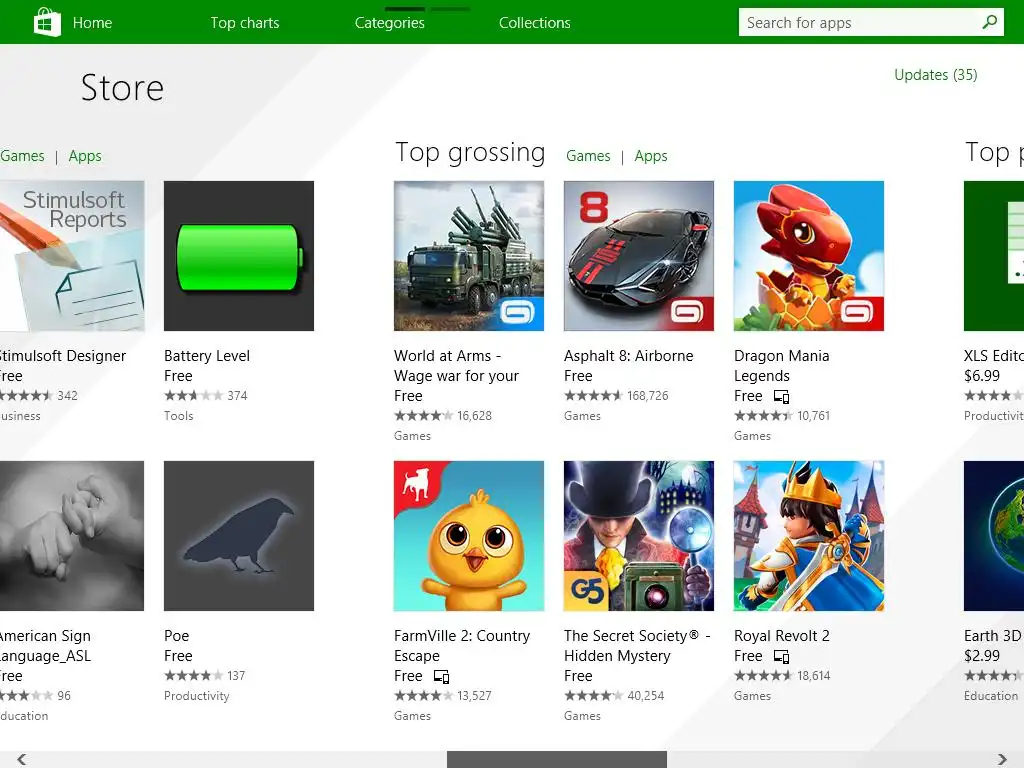Click the horizontal scrollbar thumb
The height and width of the screenshot is (768, 1024).
click(557, 760)
